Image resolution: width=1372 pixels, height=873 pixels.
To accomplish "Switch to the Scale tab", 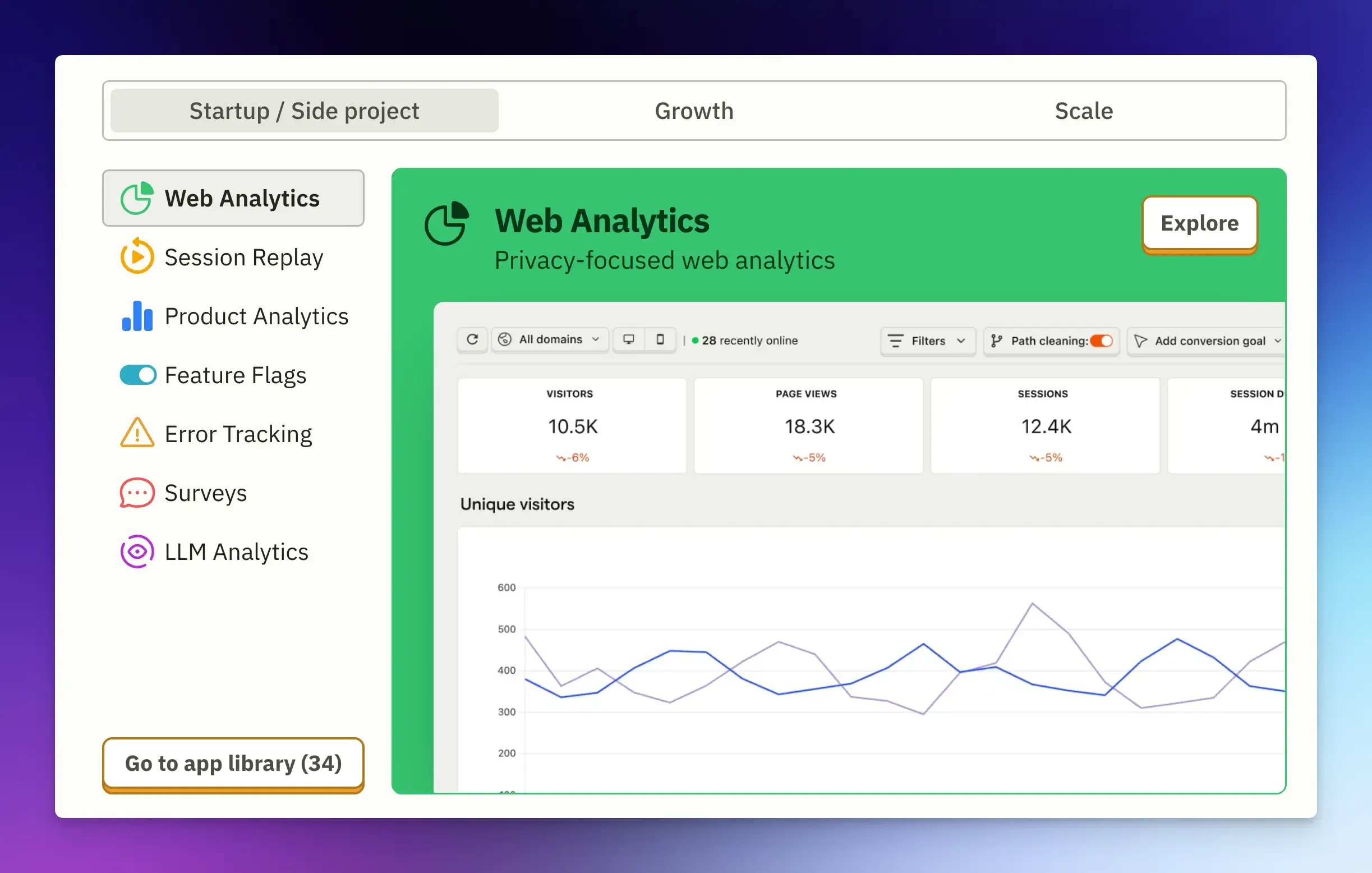I will pyautogui.click(x=1083, y=111).
